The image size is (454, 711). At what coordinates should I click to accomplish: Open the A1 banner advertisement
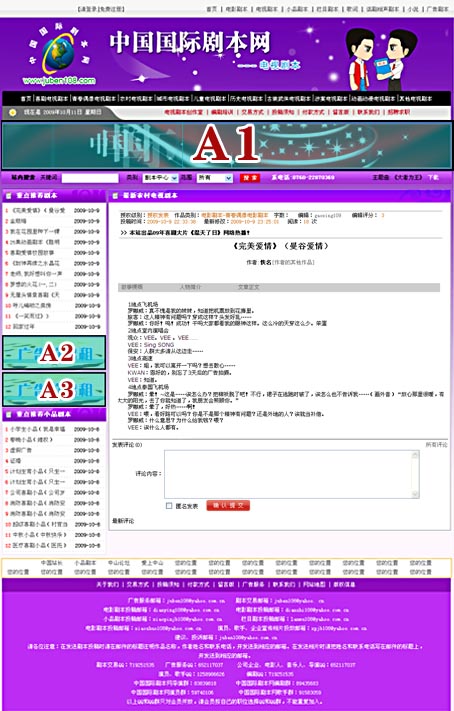[x=227, y=146]
